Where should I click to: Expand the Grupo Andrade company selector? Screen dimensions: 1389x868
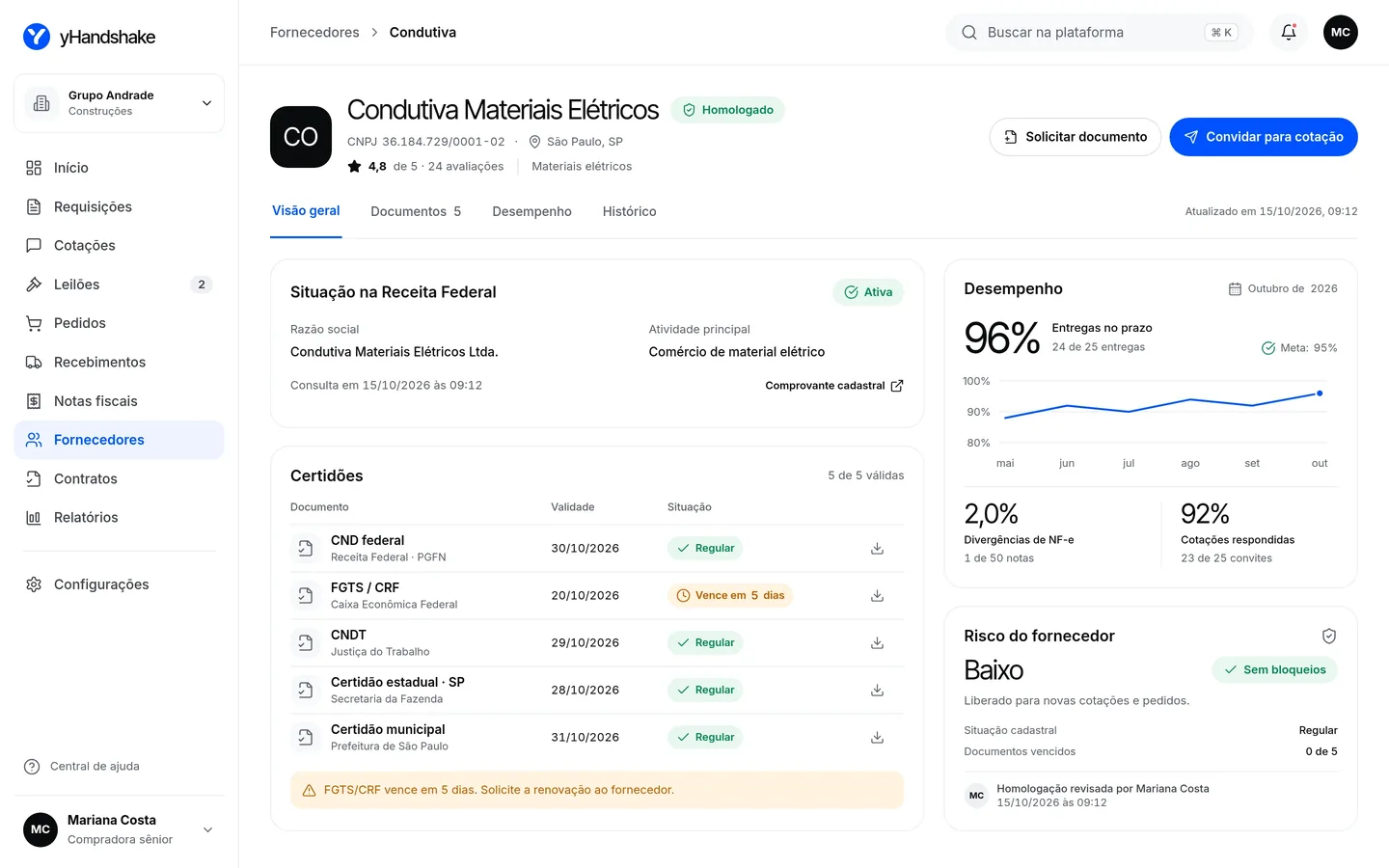pos(119,103)
